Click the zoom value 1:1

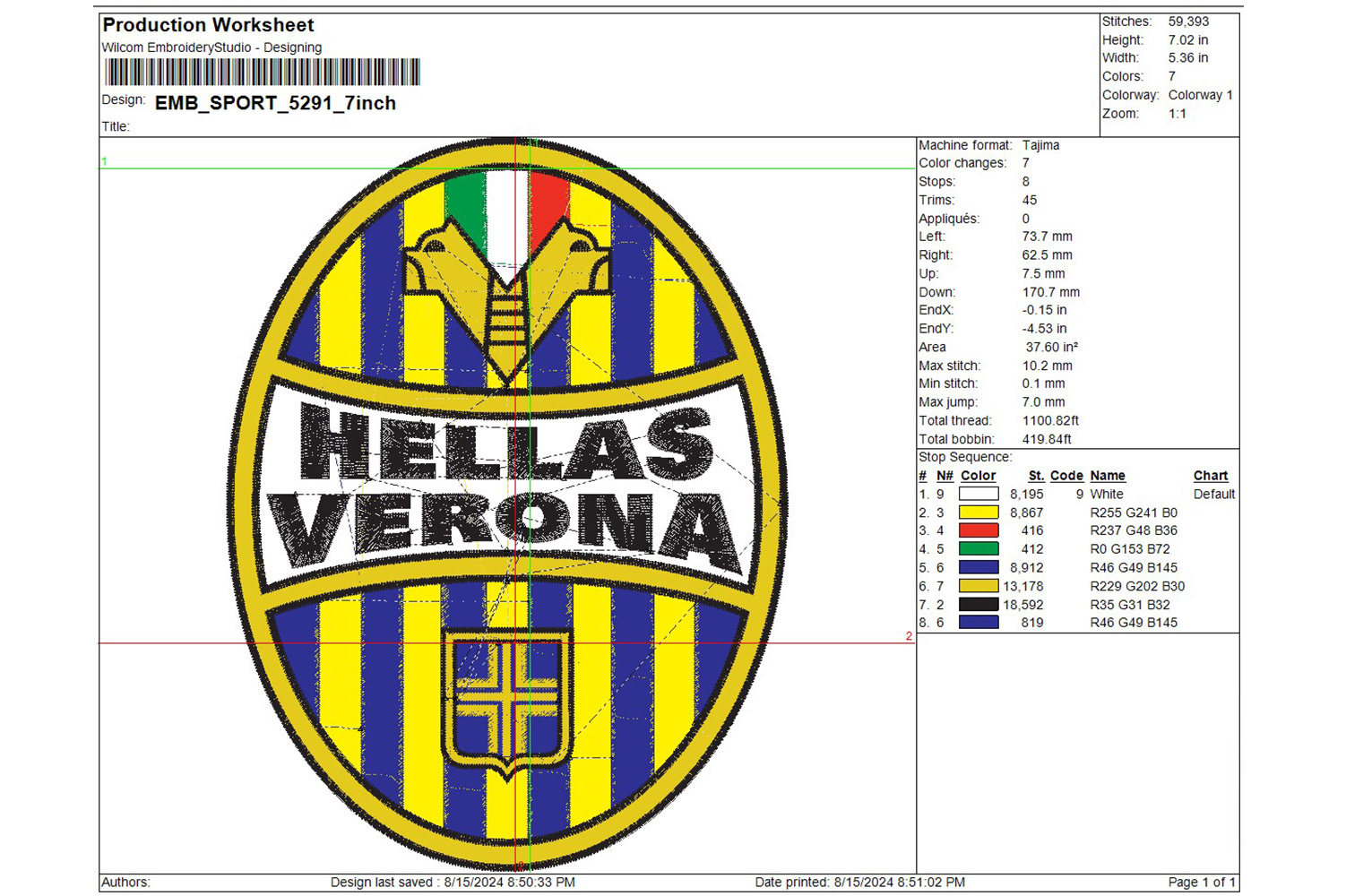tap(1178, 114)
